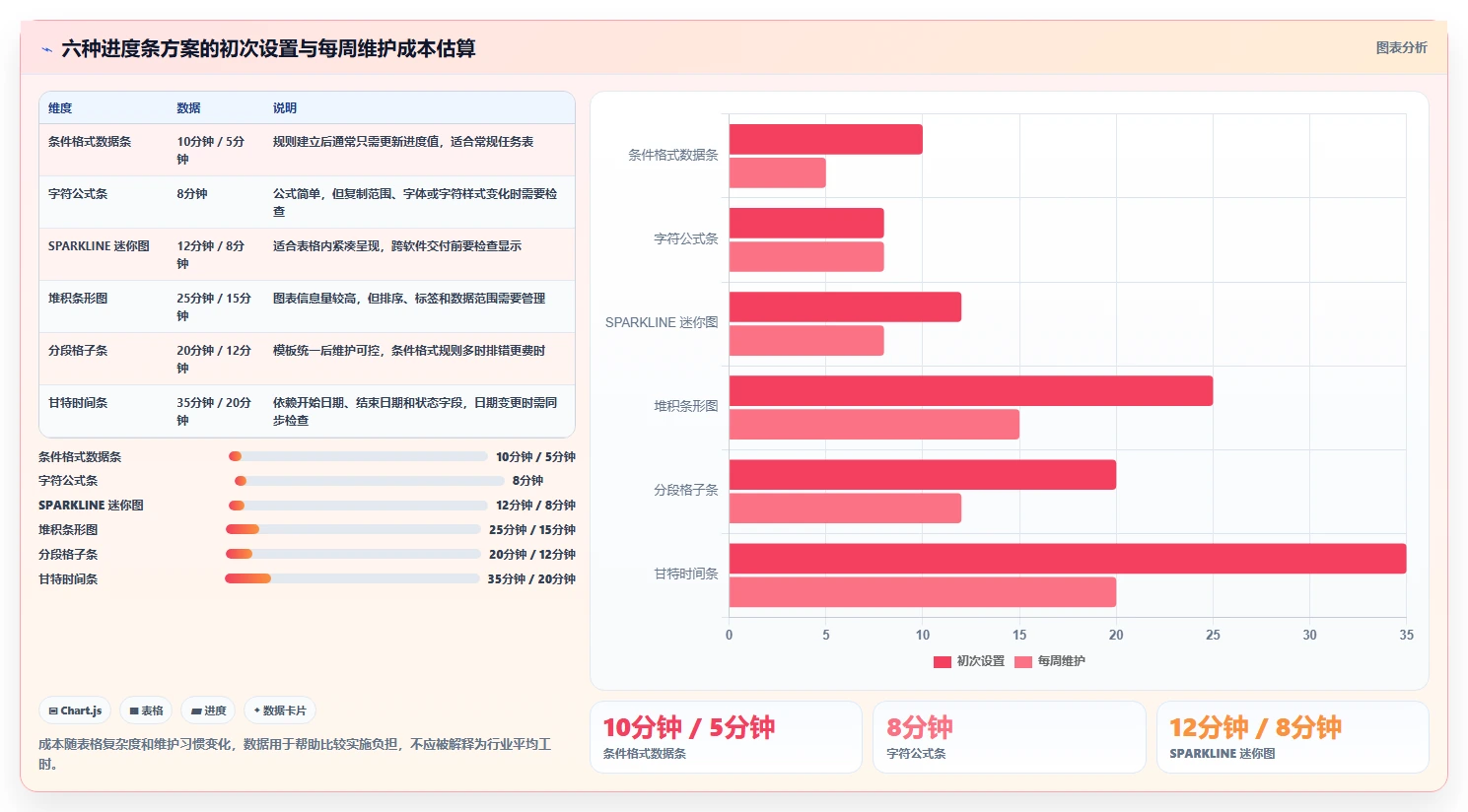
Task: Click description starting 图表信息量较高
Action: [x=409, y=299]
